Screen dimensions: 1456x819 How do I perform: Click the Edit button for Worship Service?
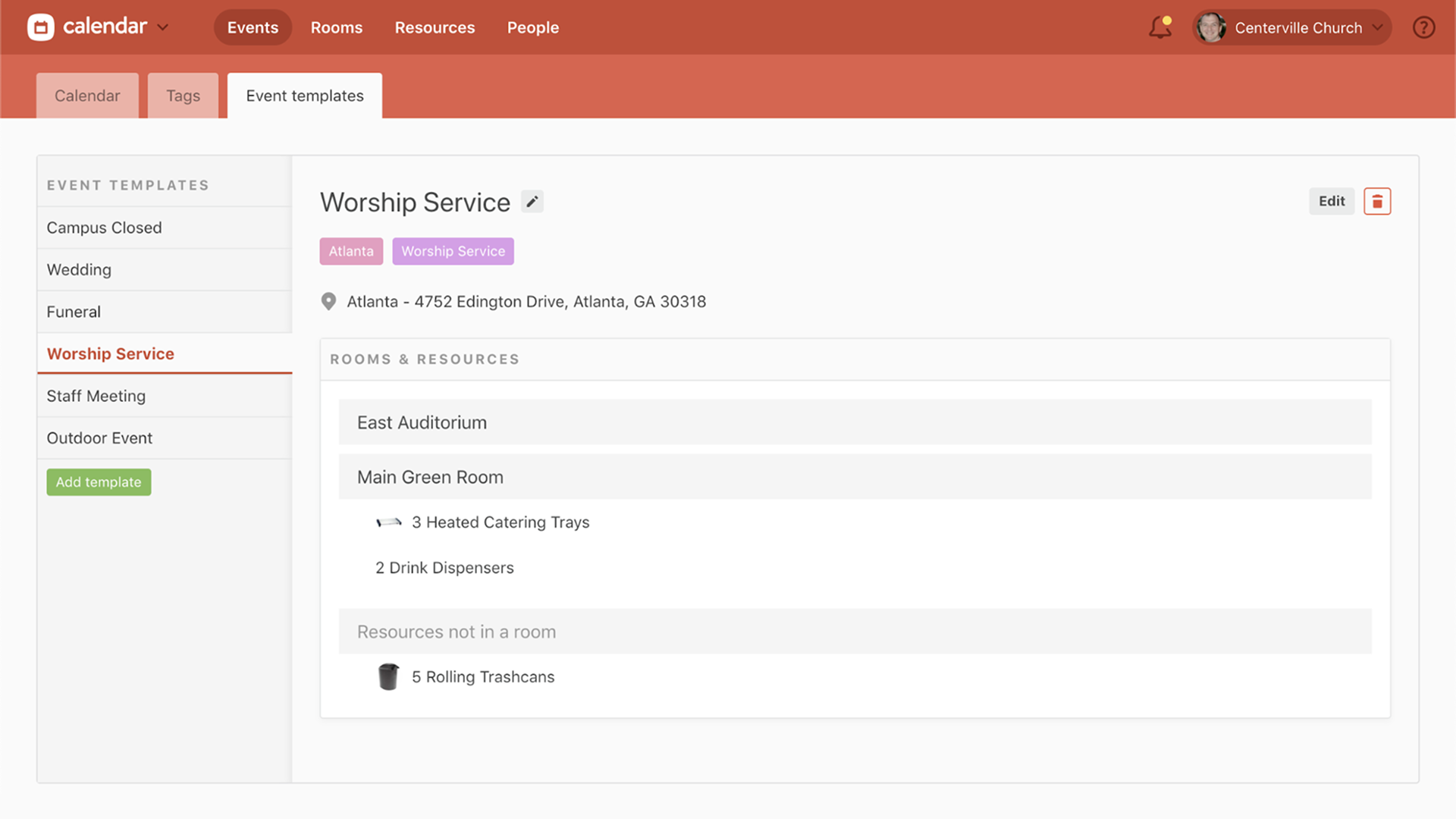coord(1331,201)
